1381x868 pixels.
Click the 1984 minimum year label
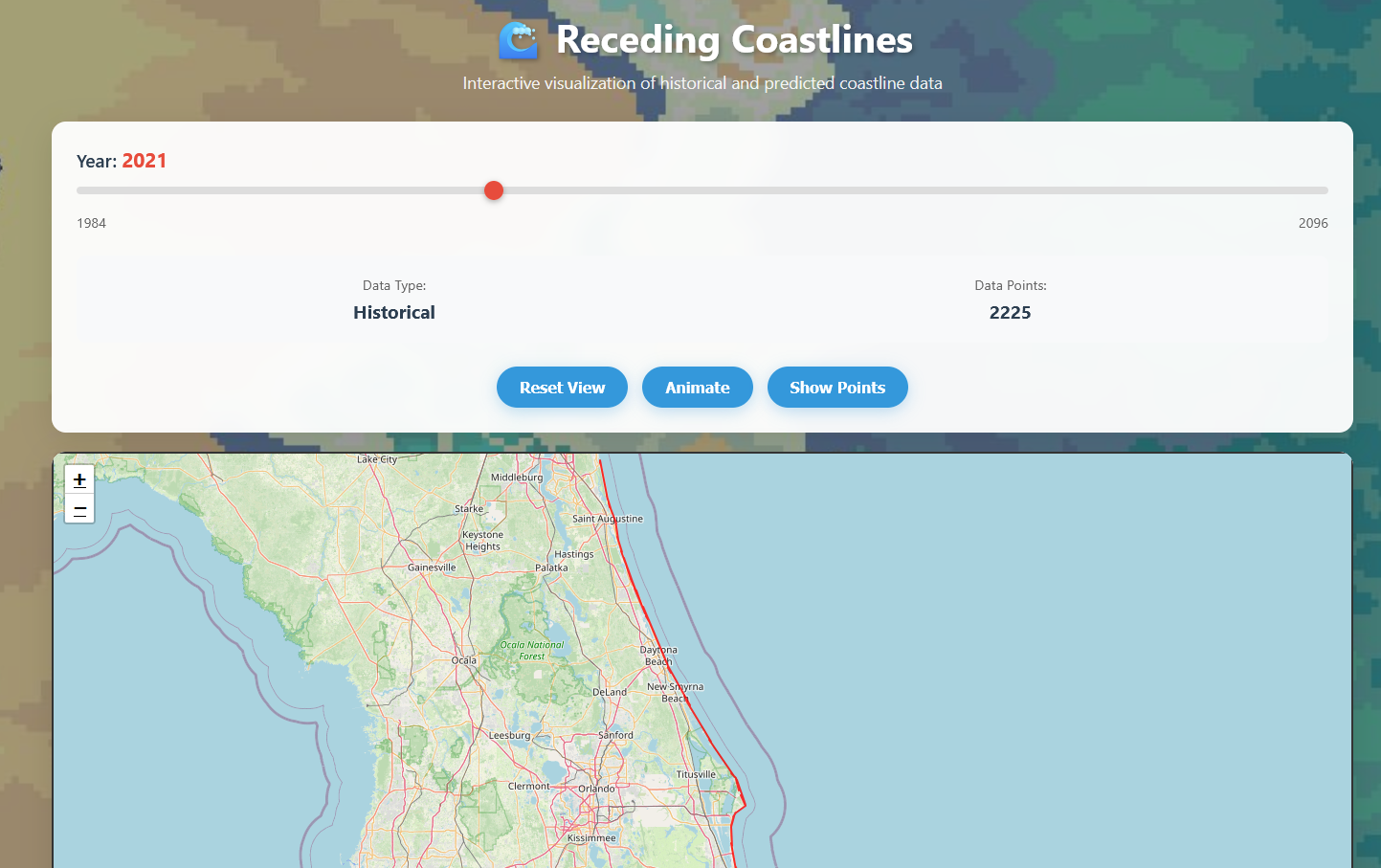coord(92,223)
